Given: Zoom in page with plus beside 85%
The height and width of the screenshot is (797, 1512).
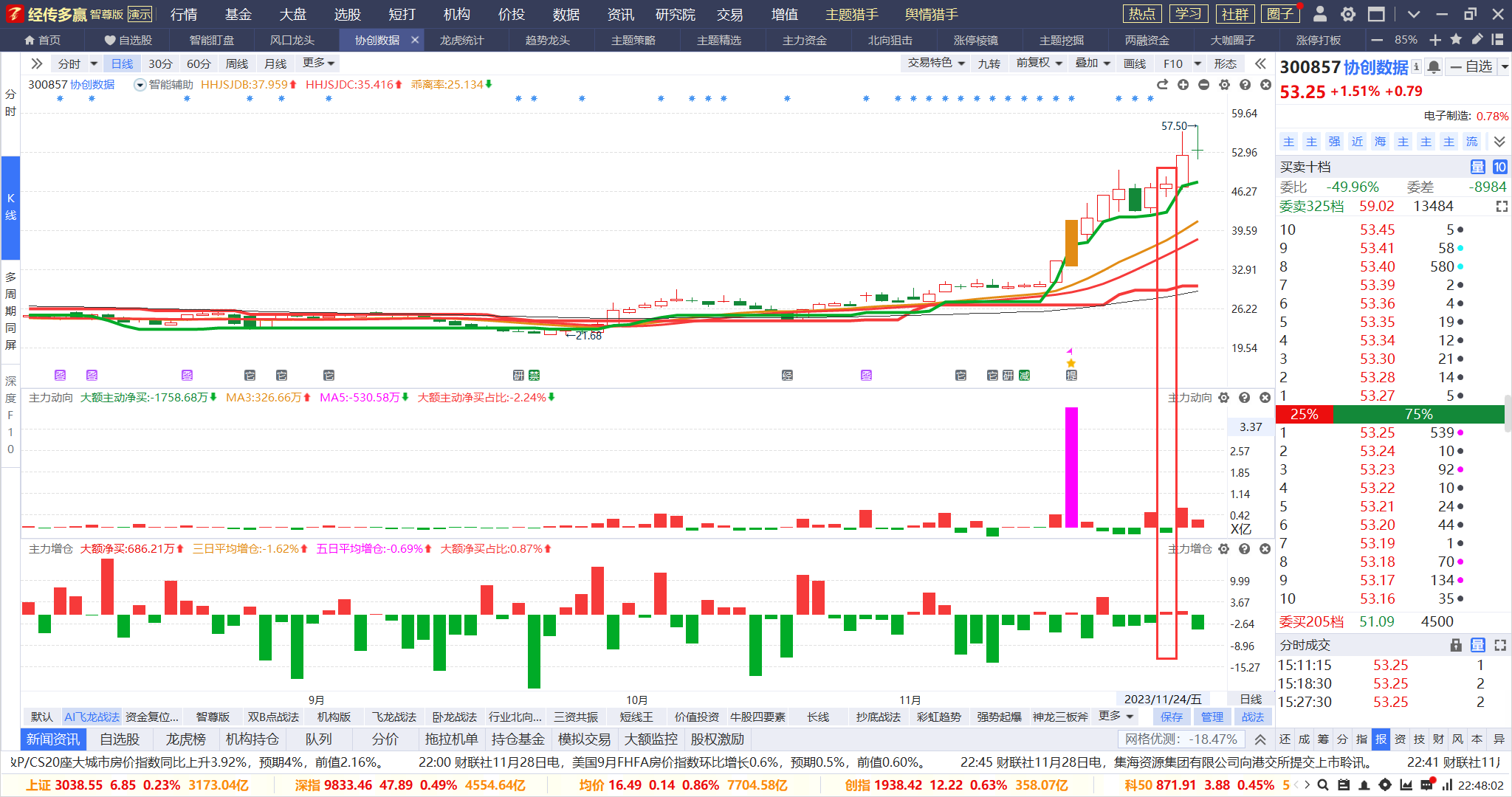Looking at the screenshot, I should (x=1435, y=40).
